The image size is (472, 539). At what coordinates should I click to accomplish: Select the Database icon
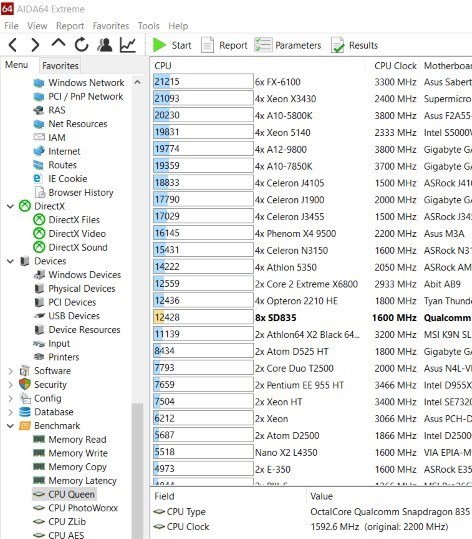click(25, 412)
